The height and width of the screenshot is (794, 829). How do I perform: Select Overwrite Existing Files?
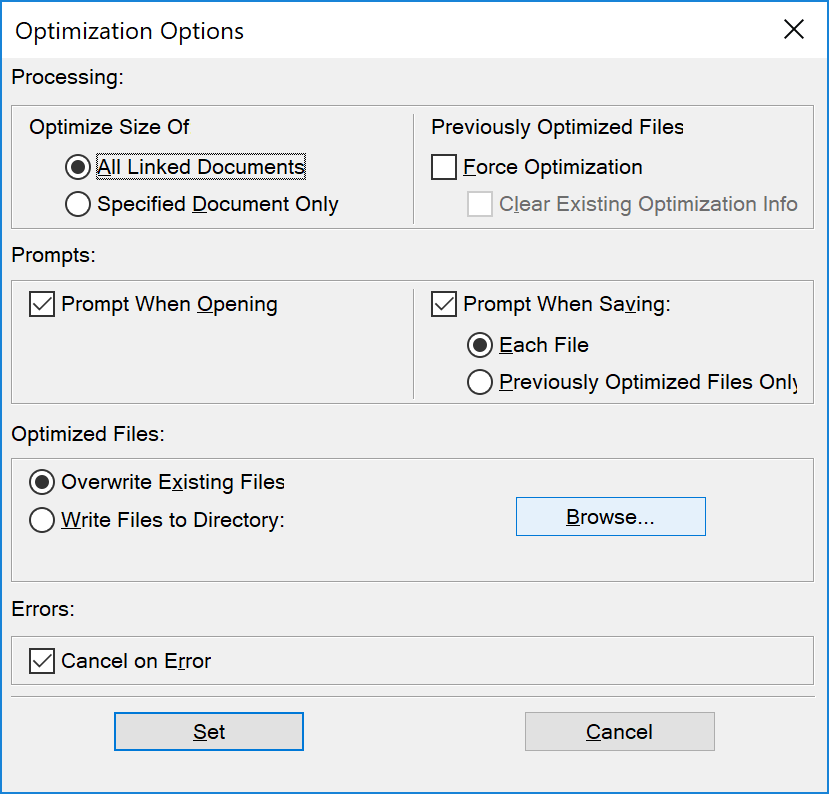(41, 482)
